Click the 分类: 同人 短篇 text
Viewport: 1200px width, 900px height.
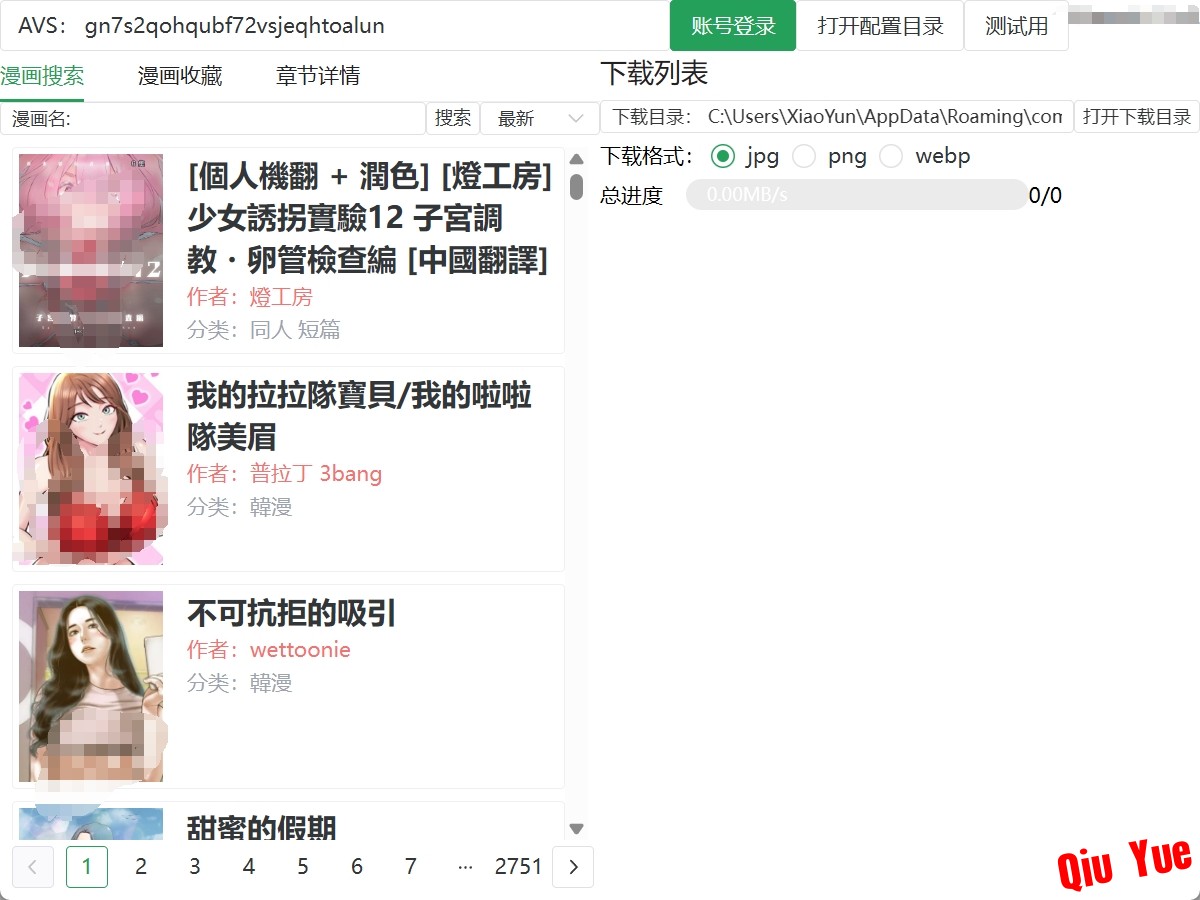tap(264, 330)
